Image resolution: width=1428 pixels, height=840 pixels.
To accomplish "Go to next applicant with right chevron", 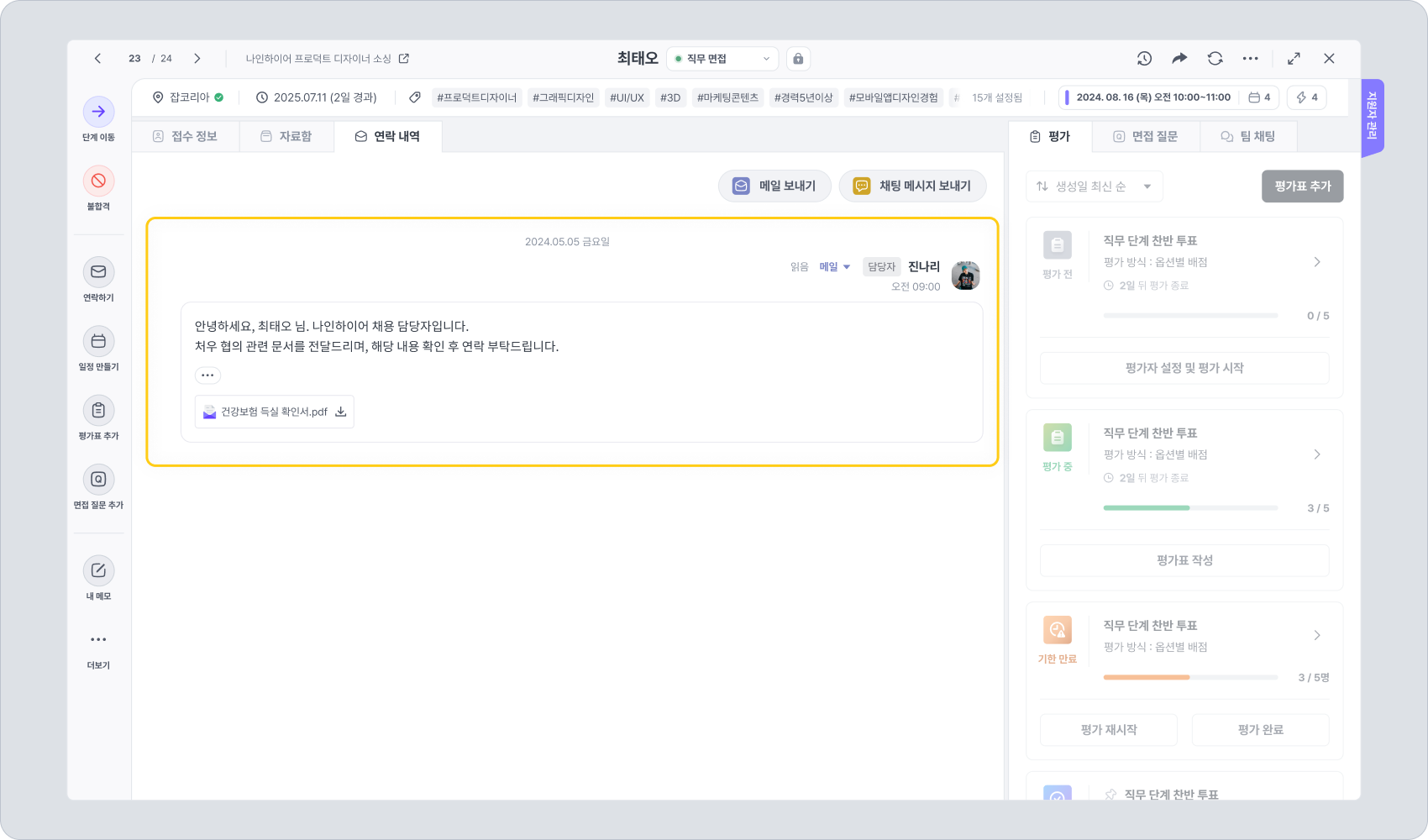I will pos(197,59).
